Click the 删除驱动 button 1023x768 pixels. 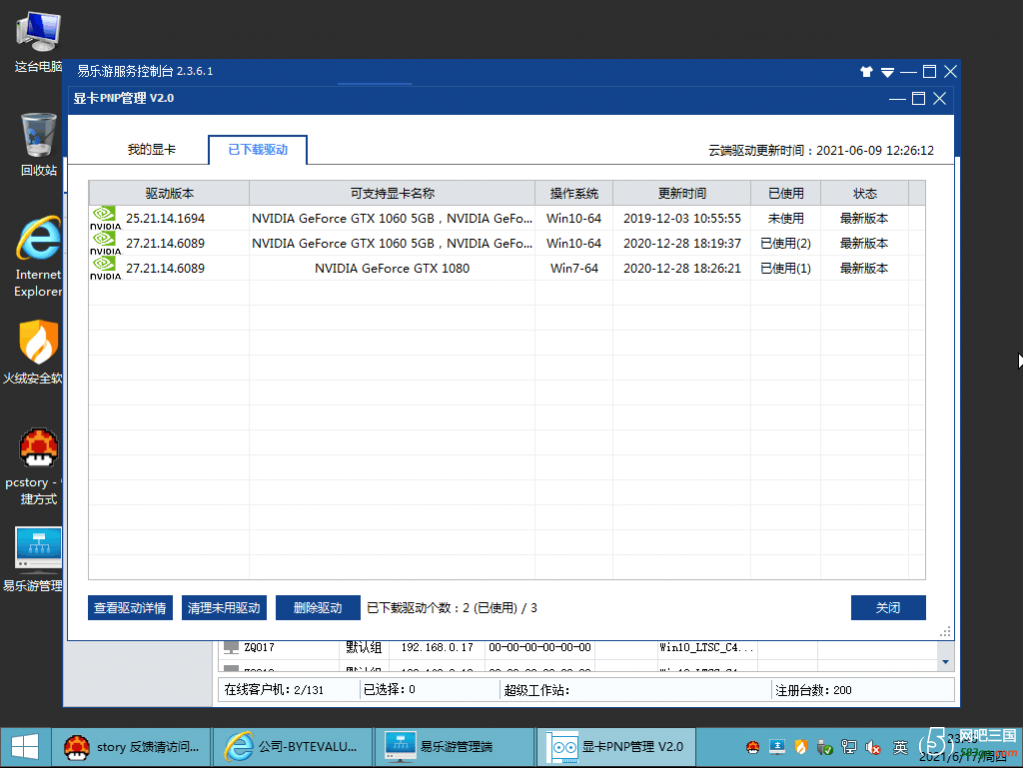coord(318,607)
